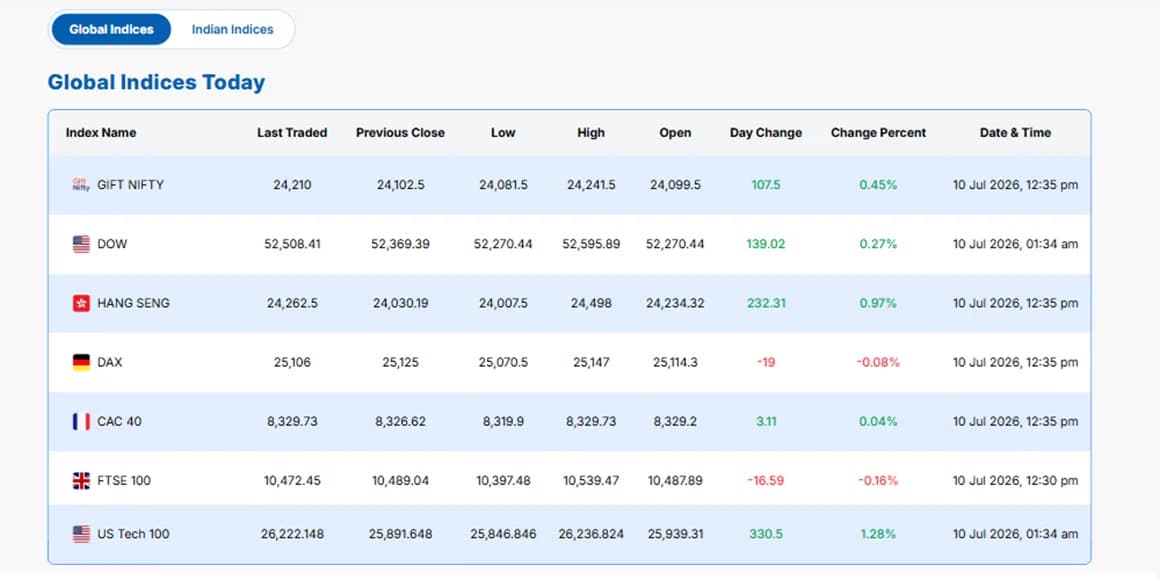Click the Open column header

[675, 133]
